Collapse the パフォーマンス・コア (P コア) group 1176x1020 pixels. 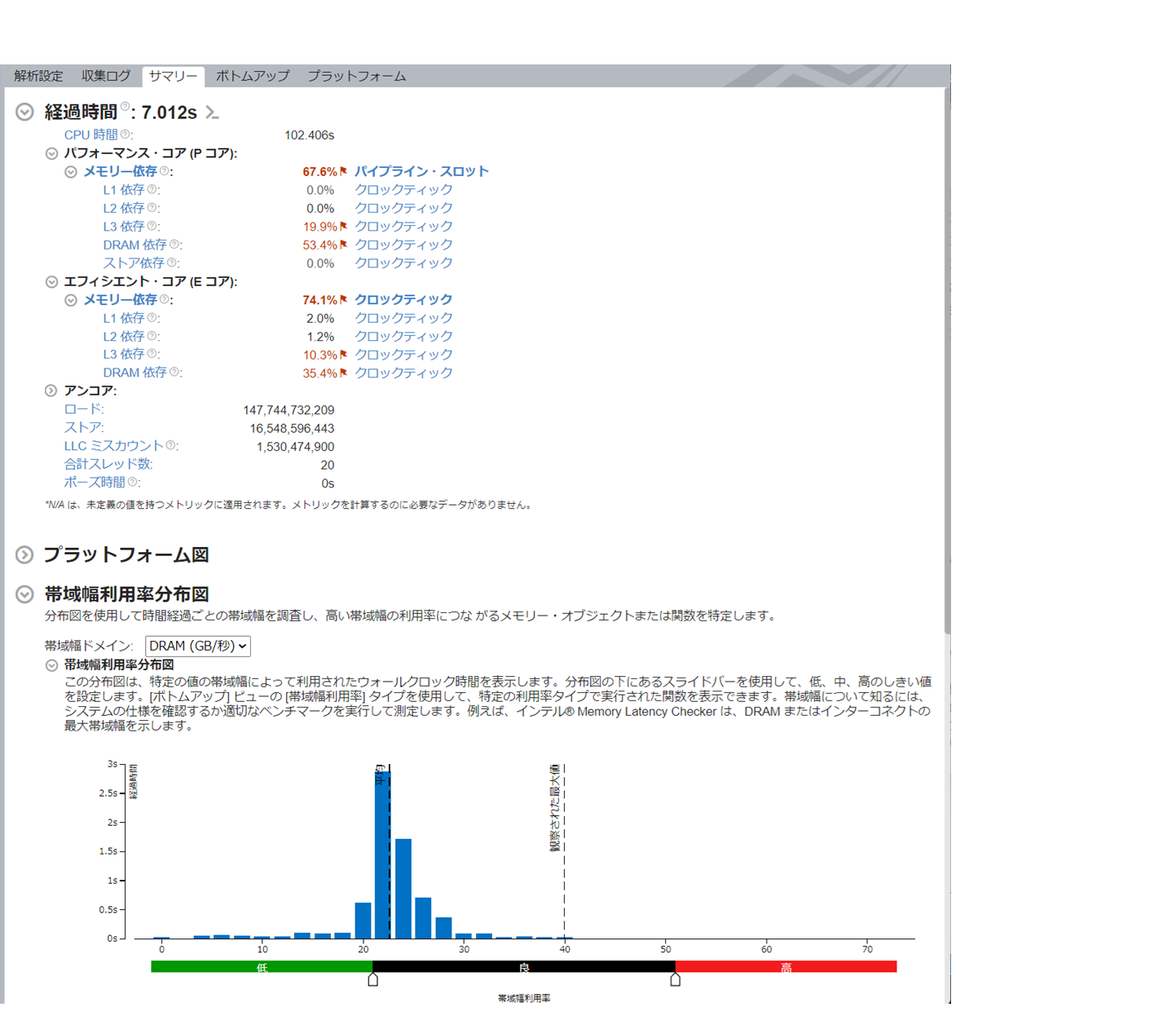(51, 153)
